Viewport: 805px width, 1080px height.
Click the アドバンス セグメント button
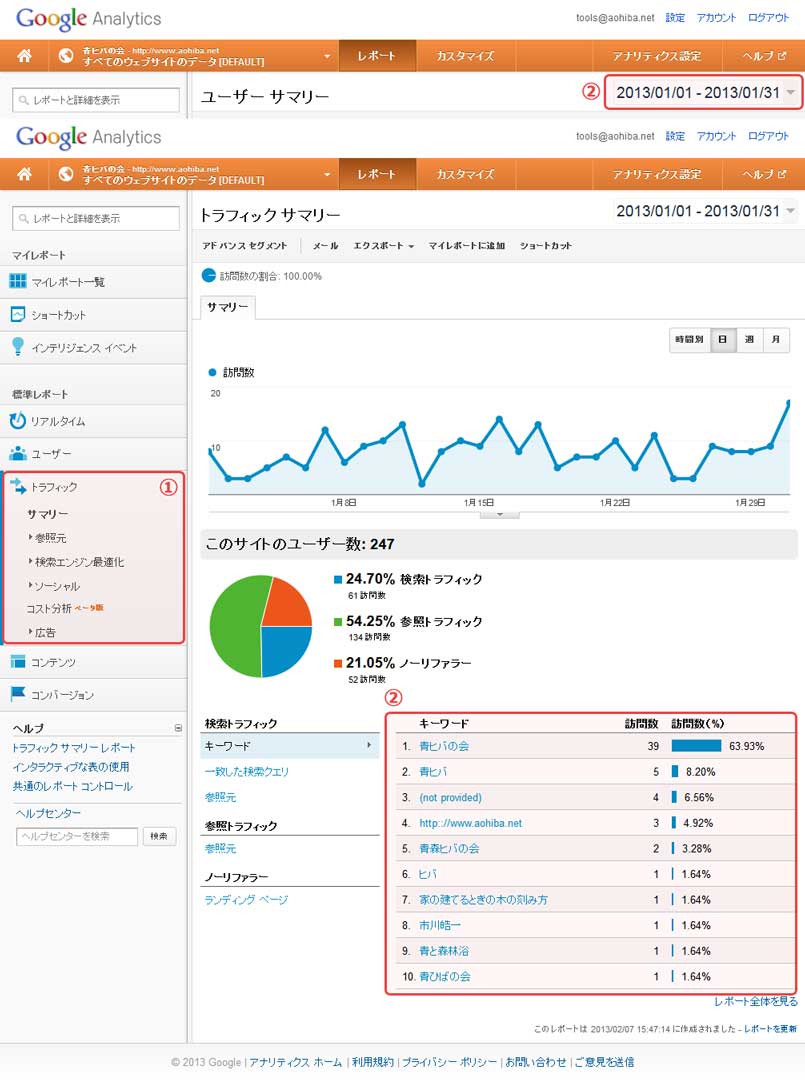[x=244, y=245]
